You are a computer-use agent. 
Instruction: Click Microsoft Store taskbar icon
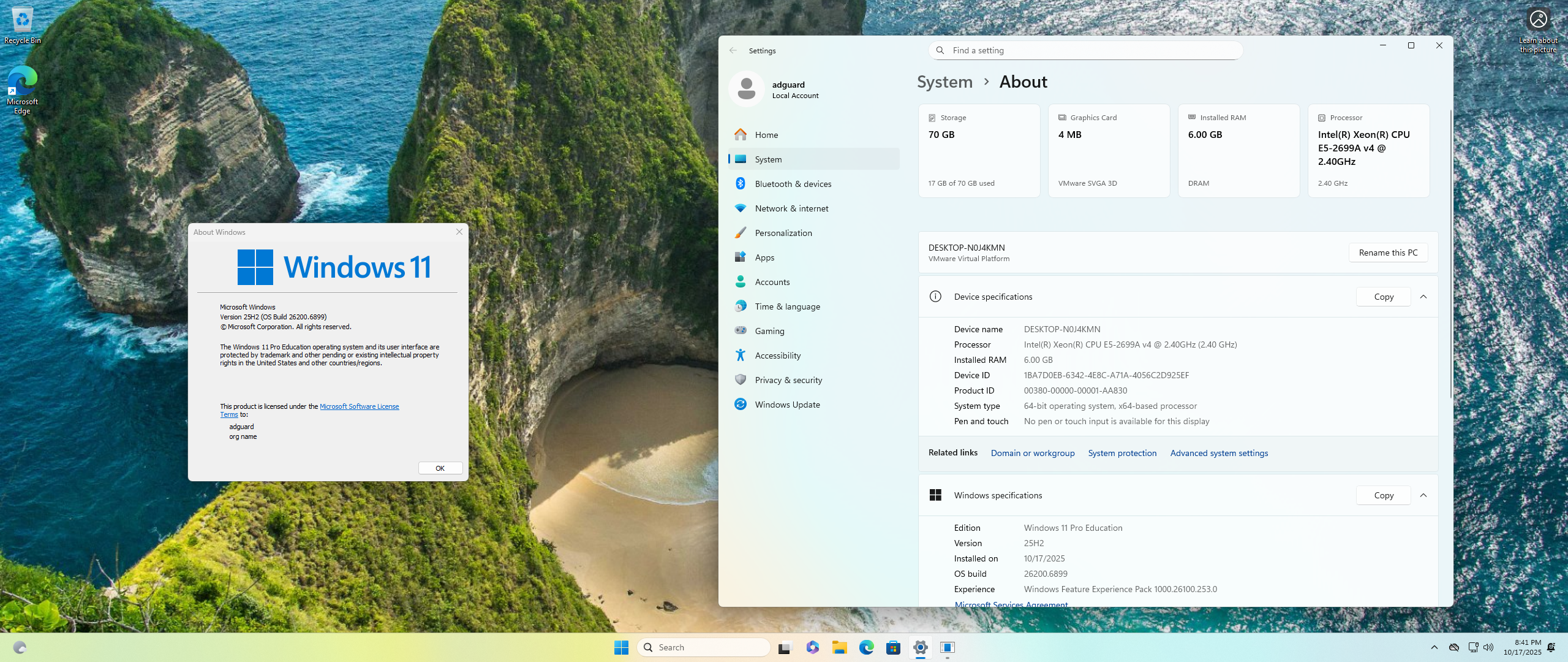pos(893,647)
